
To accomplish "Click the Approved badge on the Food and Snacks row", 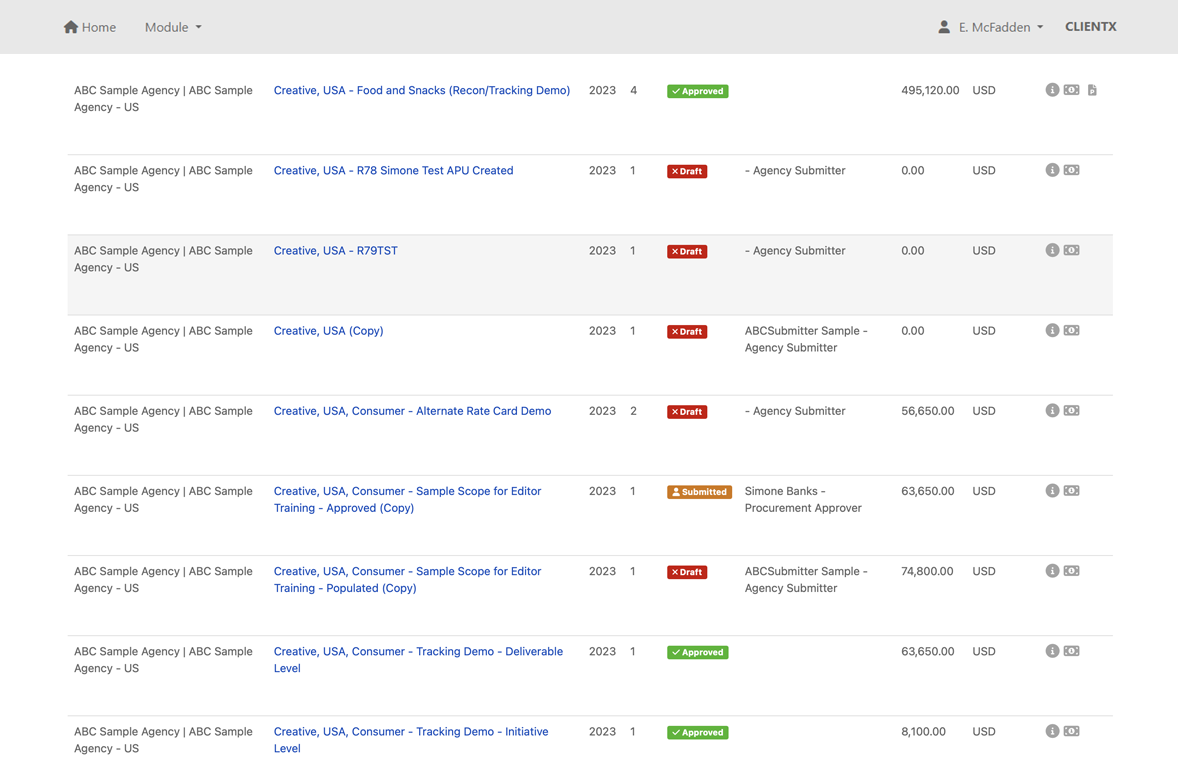I will [x=697, y=90].
